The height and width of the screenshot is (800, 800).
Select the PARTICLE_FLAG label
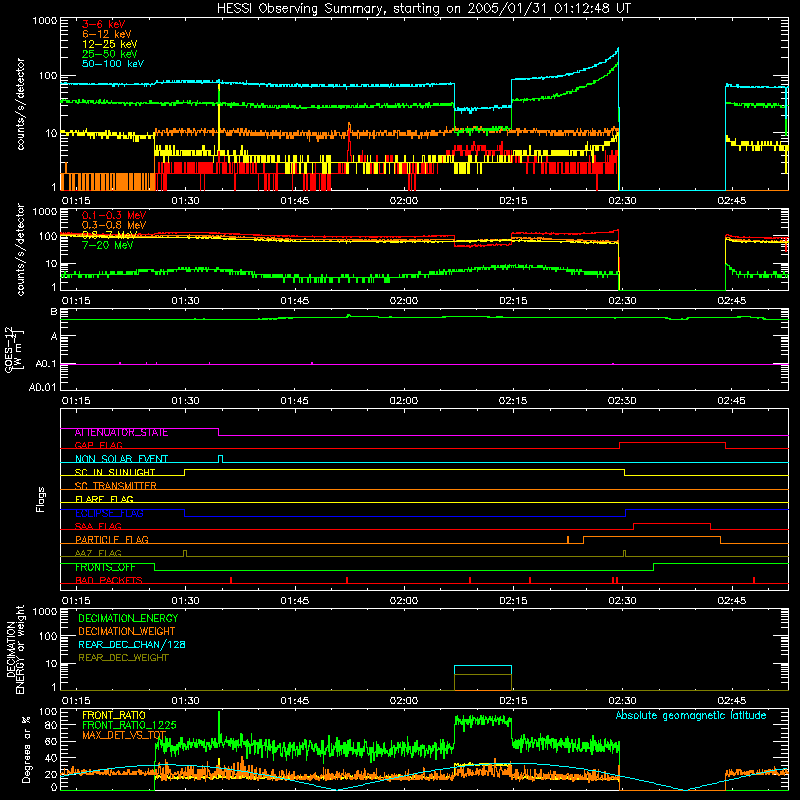point(112,540)
